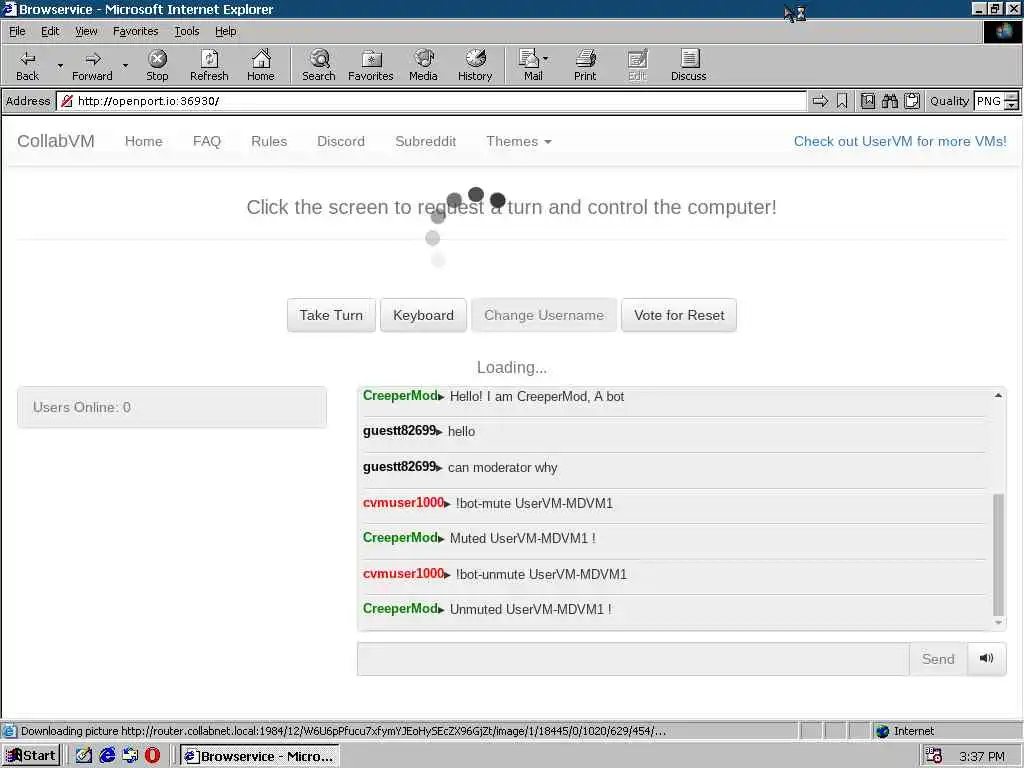Select the Browservice taskbar window button
This screenshot has width=1024, height=768.
[260, 756]
